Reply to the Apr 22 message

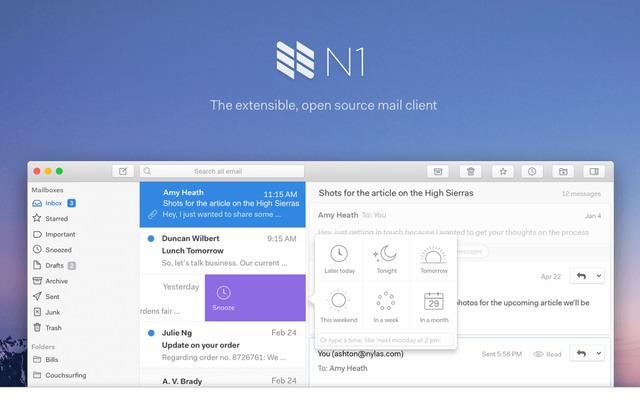coord(581,276)
